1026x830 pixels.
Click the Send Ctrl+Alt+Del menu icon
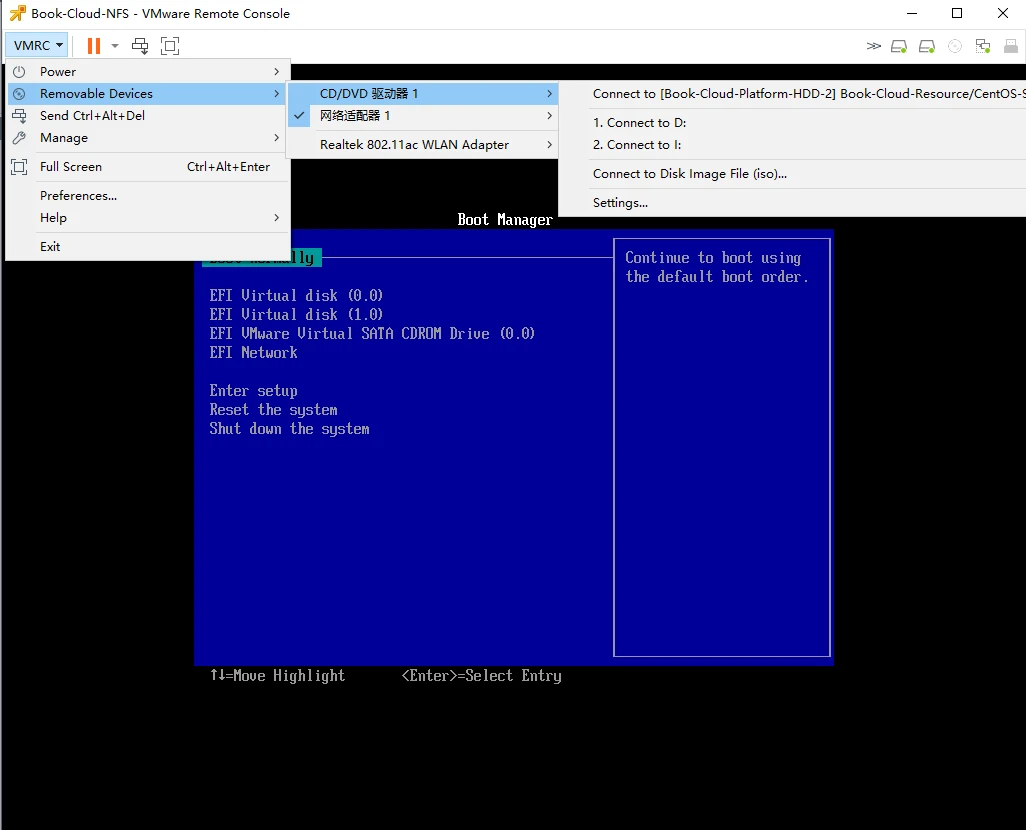coord(20,116)
